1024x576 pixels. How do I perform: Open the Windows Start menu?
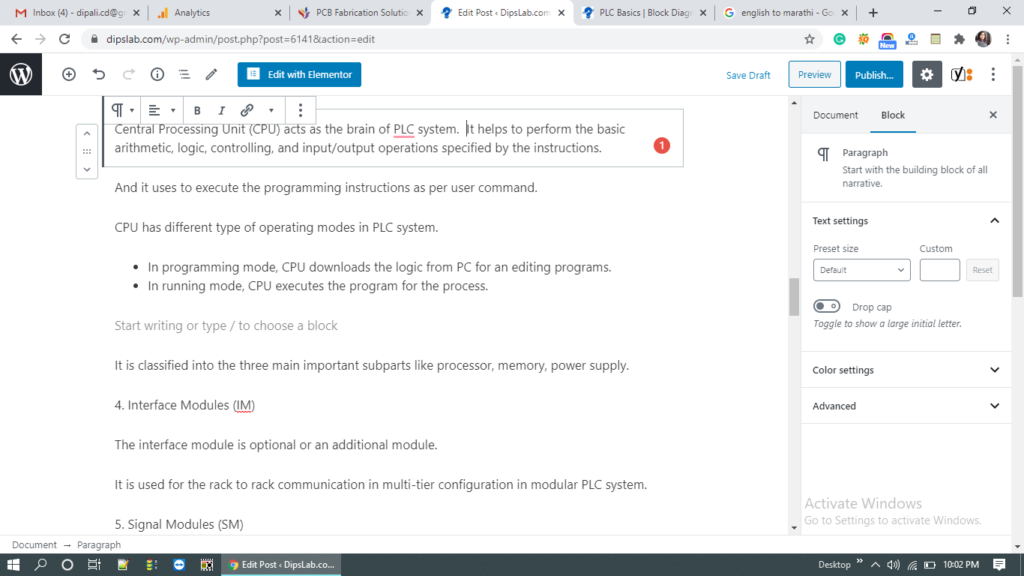click(x=14, y=565)
